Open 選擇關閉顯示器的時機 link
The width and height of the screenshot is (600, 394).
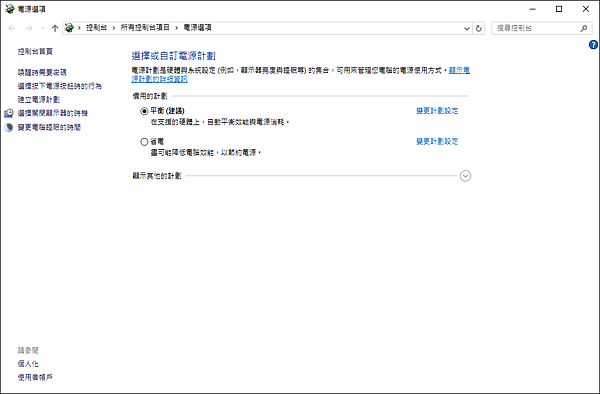click(x=53, y=113)
